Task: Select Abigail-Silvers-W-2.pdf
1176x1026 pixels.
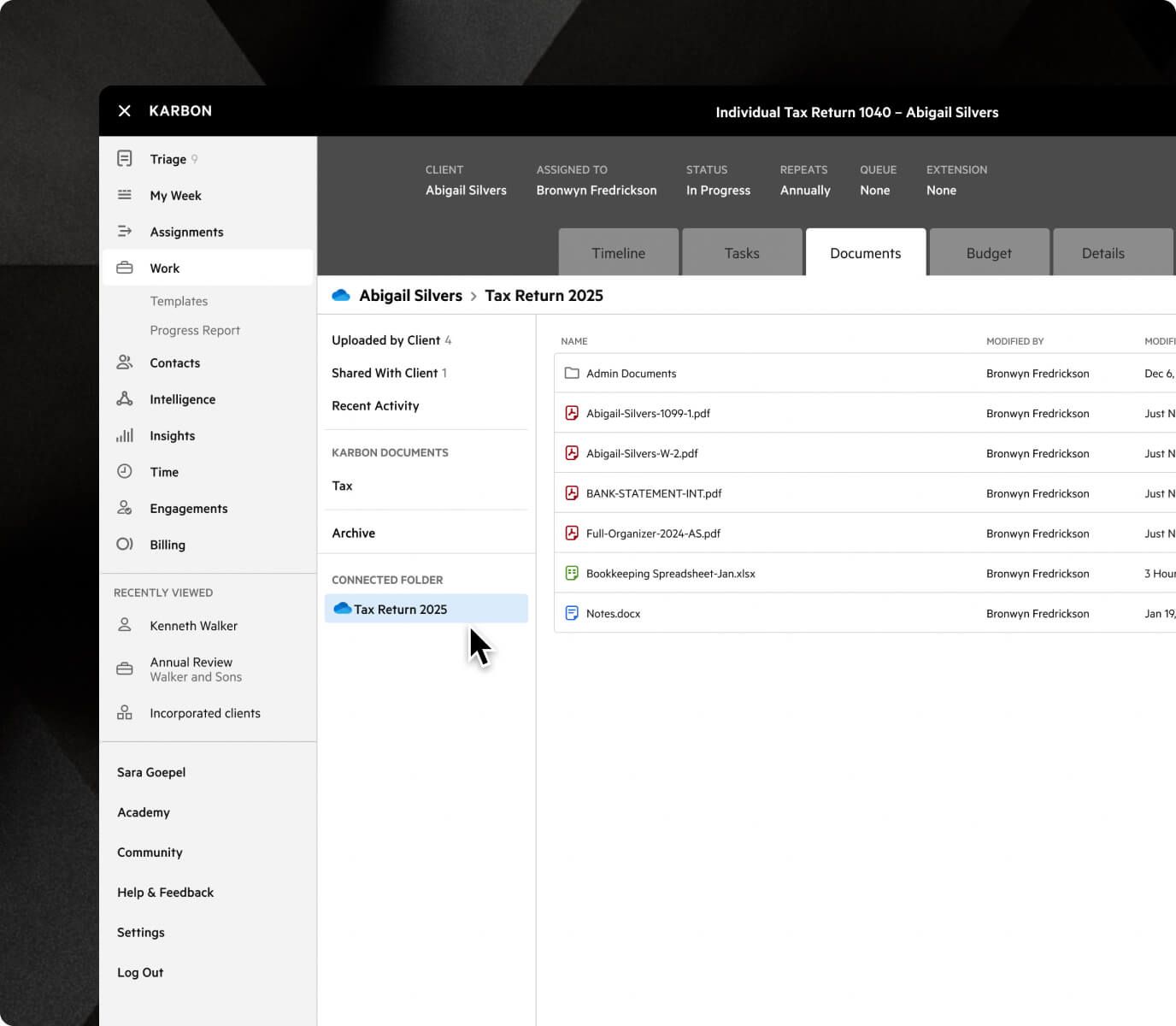Action: click(x=643, y=453)
